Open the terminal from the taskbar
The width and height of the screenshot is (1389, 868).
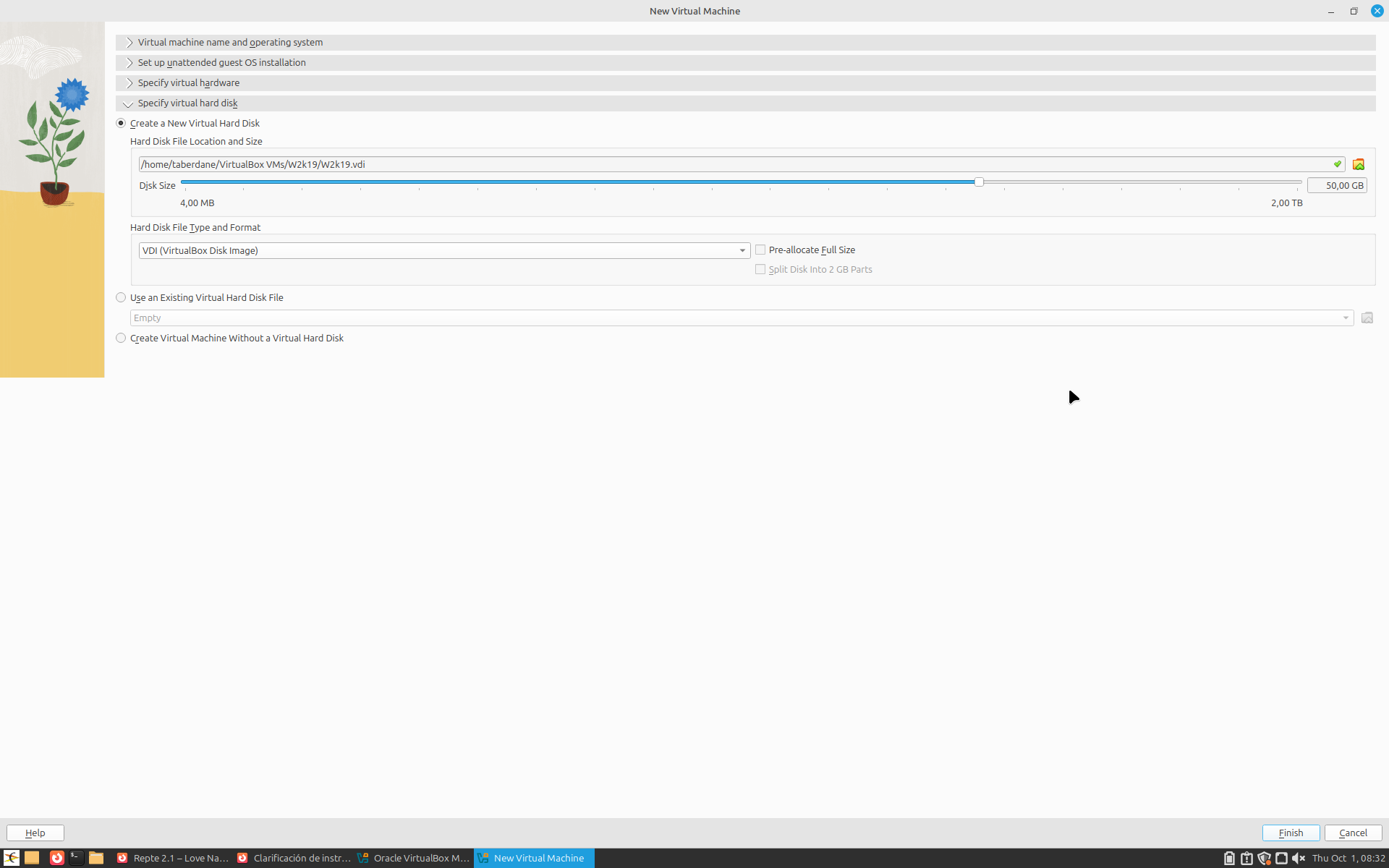[76, 858]
